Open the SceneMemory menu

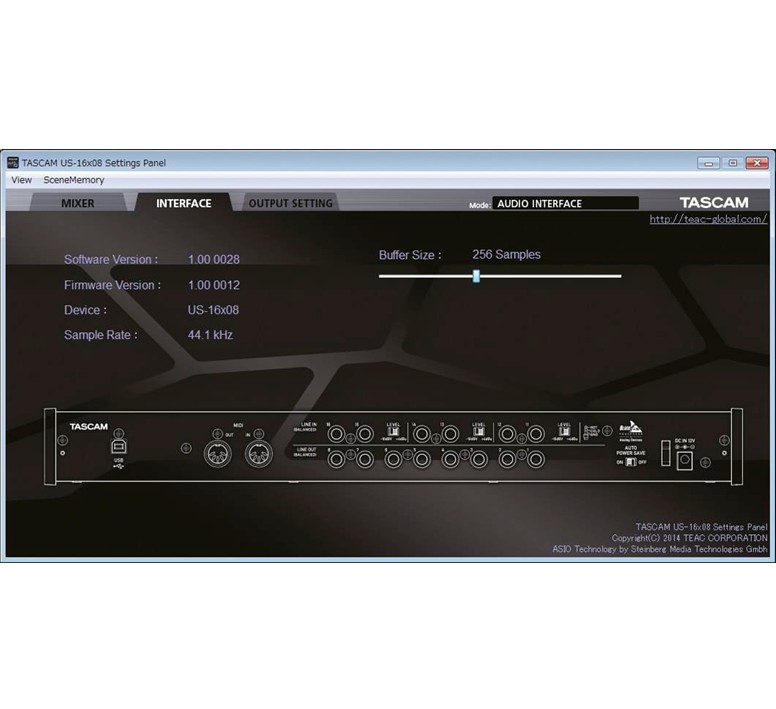point(74,180)
